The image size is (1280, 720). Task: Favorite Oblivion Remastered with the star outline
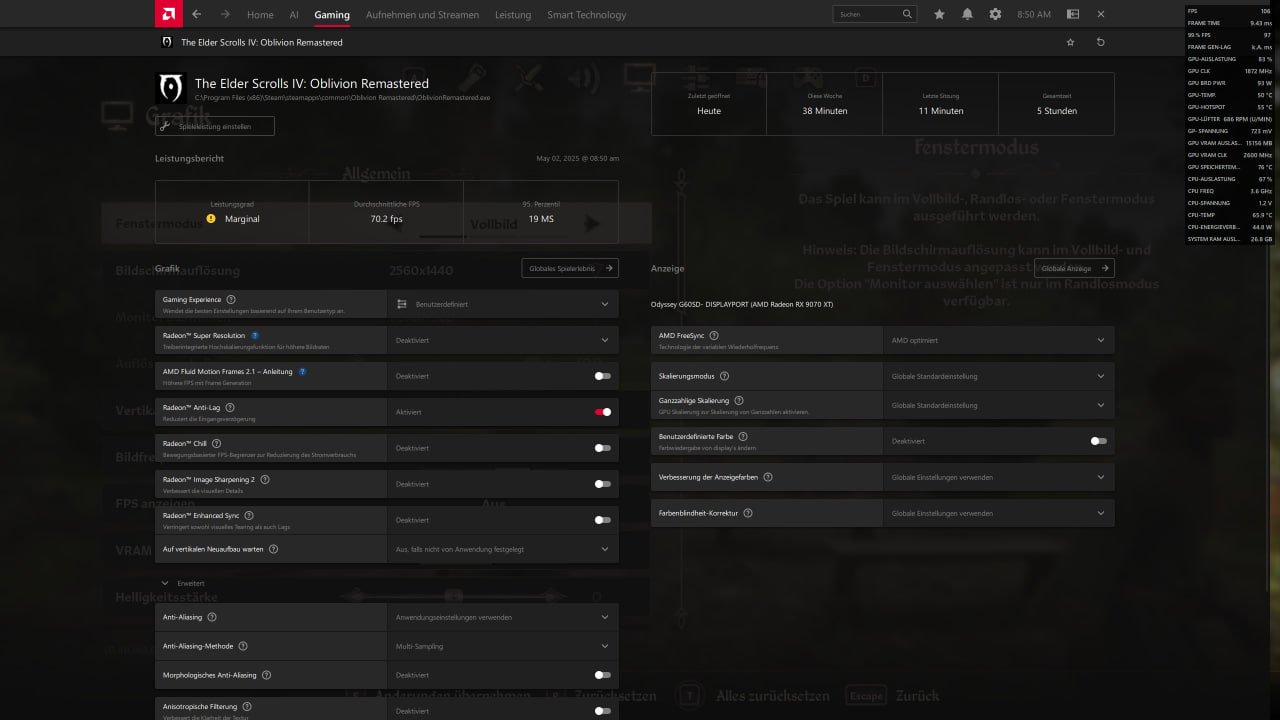click(x=1071, y=42)
